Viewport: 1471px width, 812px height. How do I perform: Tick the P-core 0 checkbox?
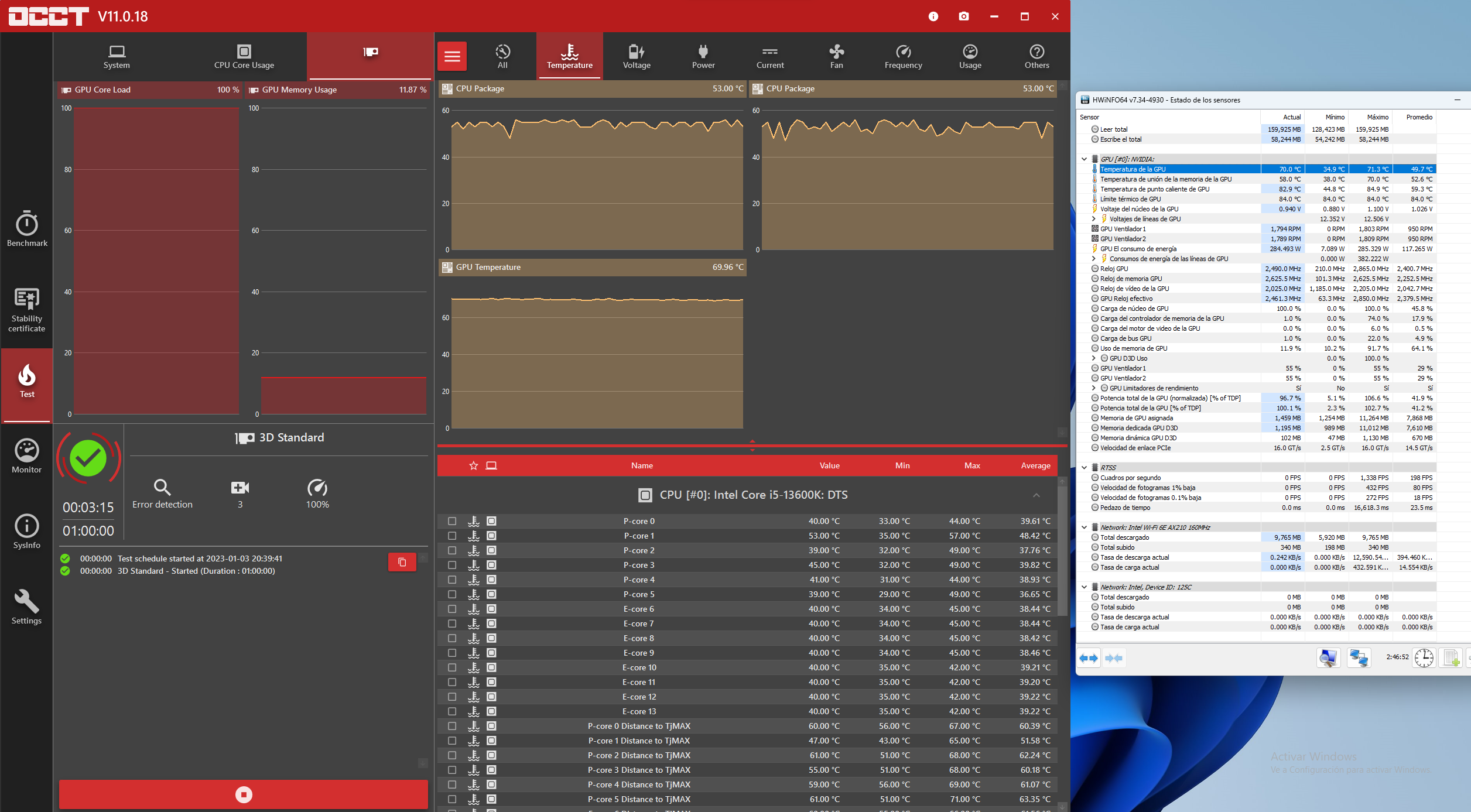(452, 521)
